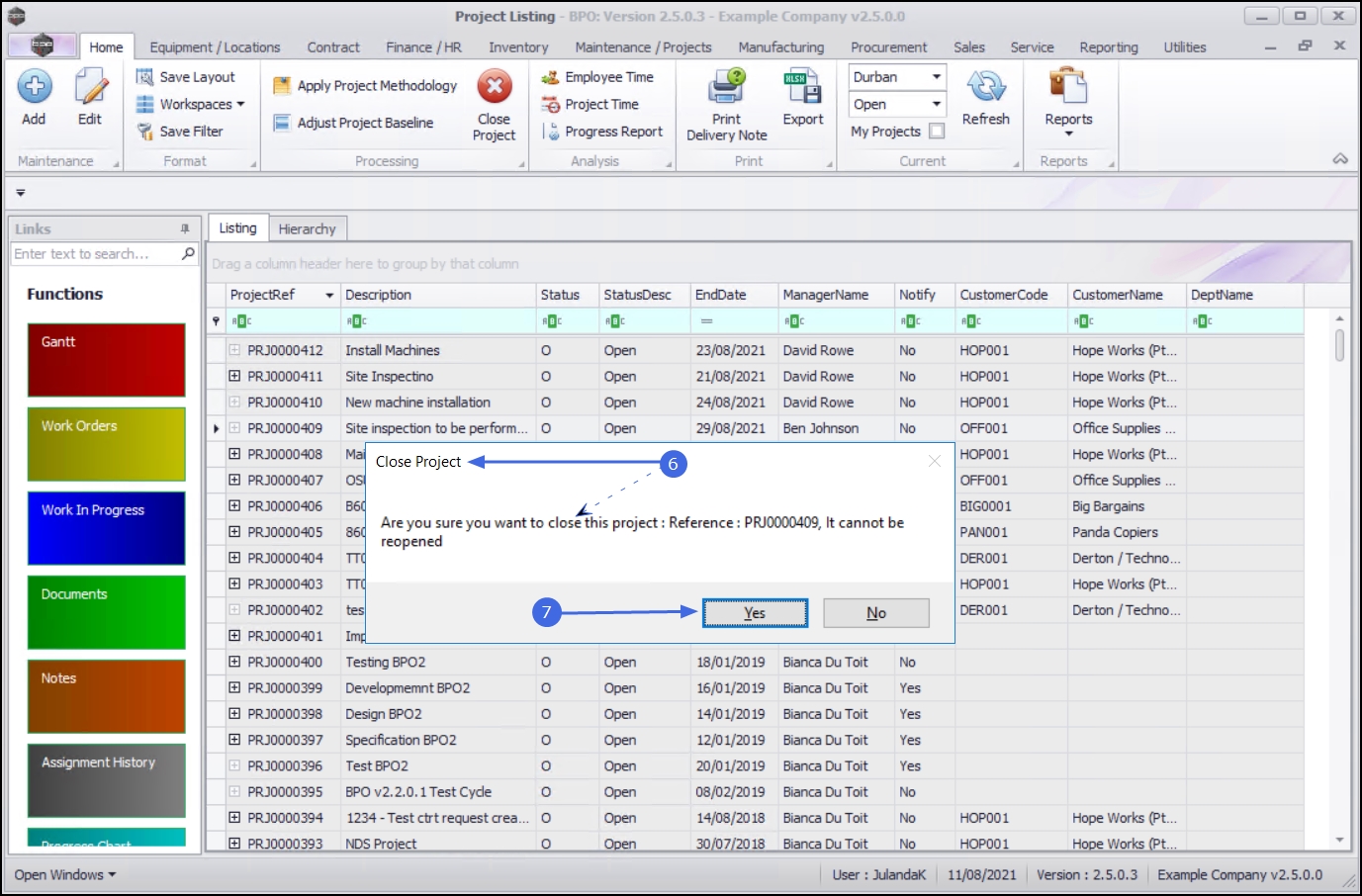
Task: Open the Inventory ribbon tab
Action: coord(517,47)
